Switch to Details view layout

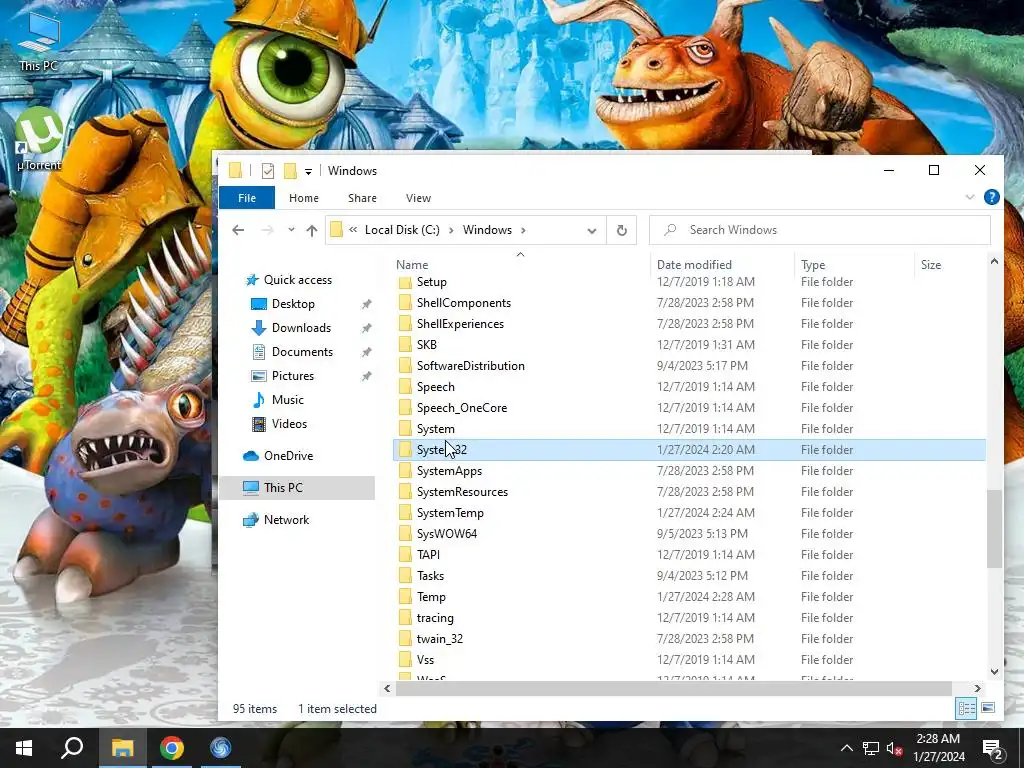coord(967,709)
